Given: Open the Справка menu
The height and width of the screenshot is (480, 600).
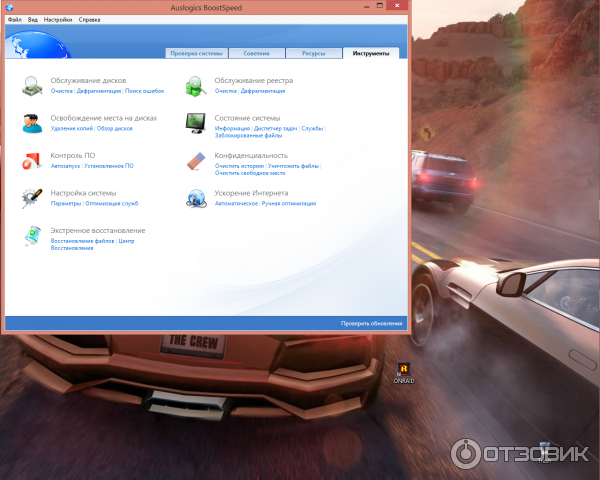Looking at the screenshot, I should [89, 20].
